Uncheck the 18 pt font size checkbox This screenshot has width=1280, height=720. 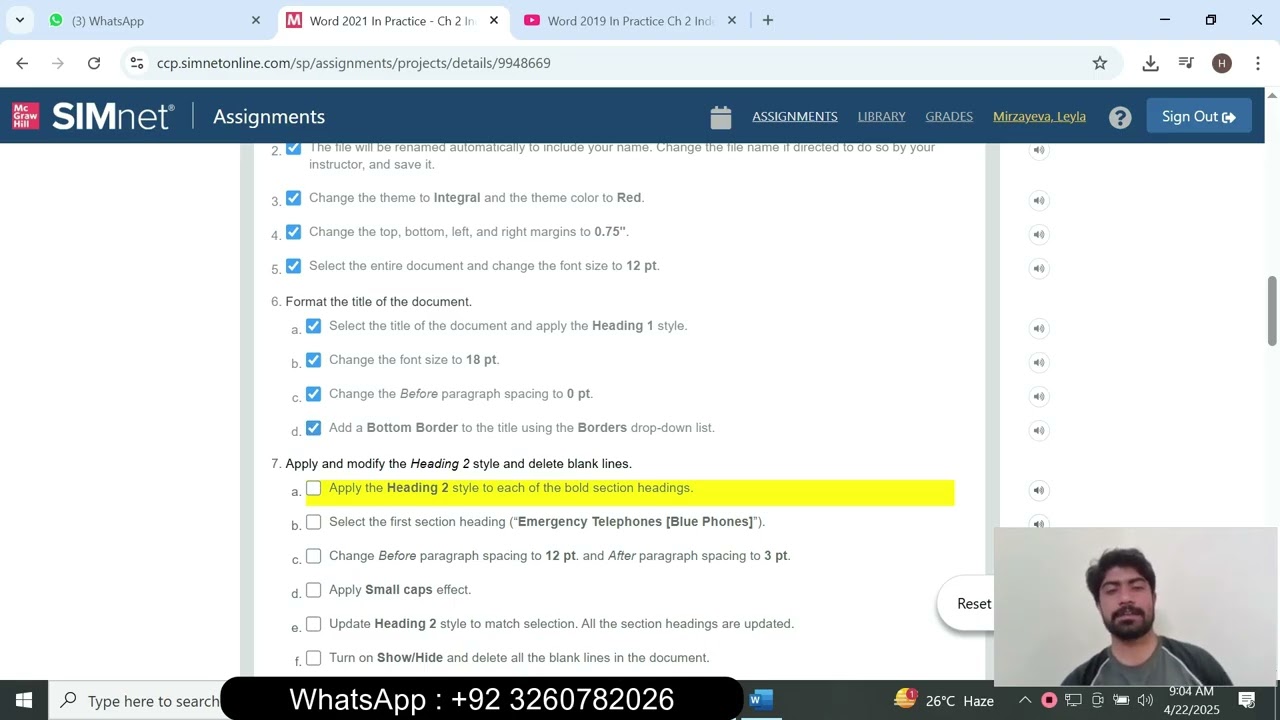point(313,360)
